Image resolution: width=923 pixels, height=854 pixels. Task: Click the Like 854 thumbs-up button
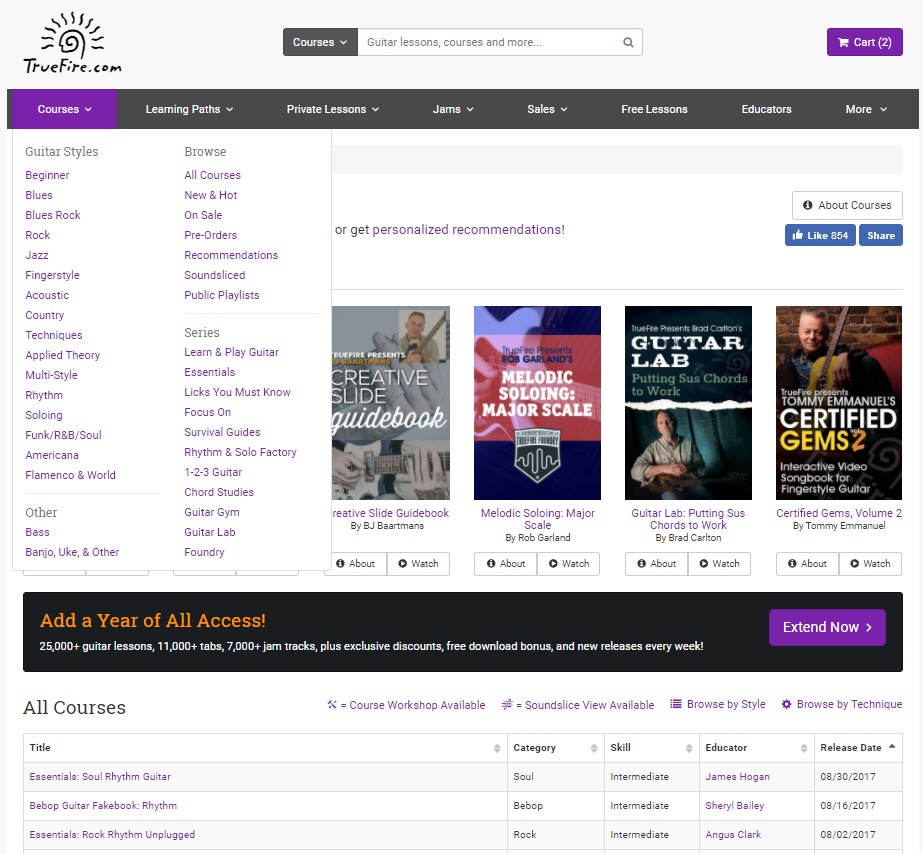(820, 235)
